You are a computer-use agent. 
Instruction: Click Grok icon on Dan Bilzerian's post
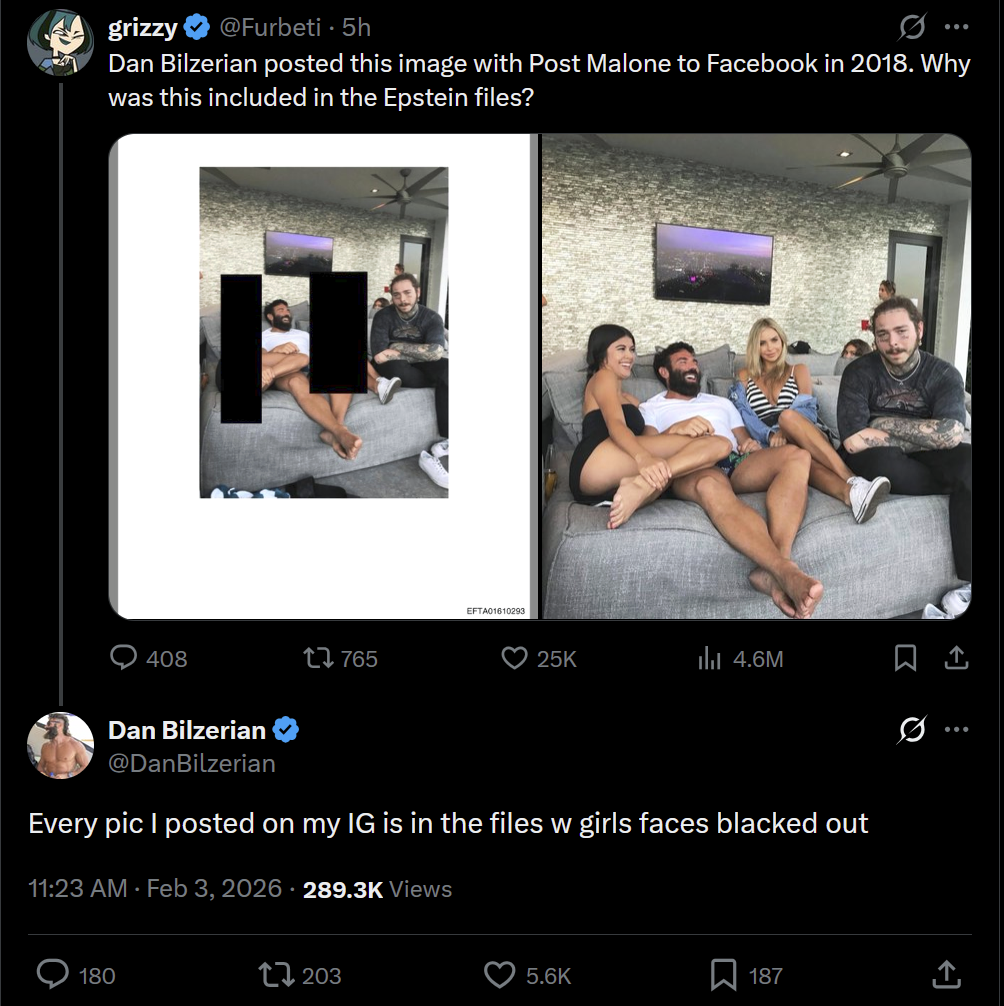point(911,730)
